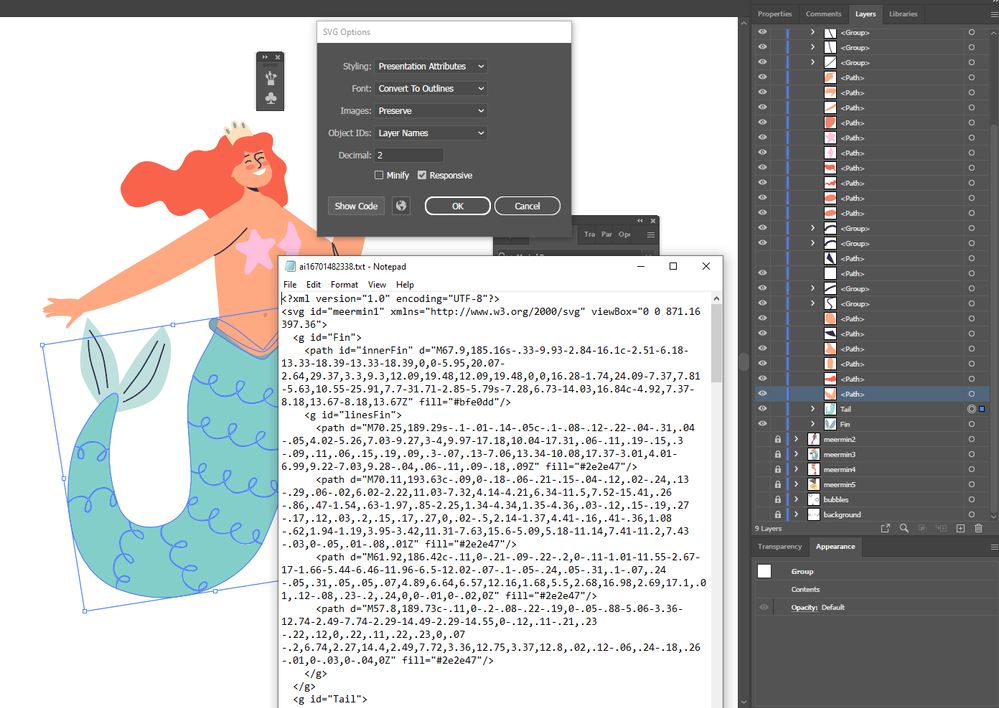Switch to the Properties tab
Image resolution: width=999 pixels, height=708 pixels.
774,13
